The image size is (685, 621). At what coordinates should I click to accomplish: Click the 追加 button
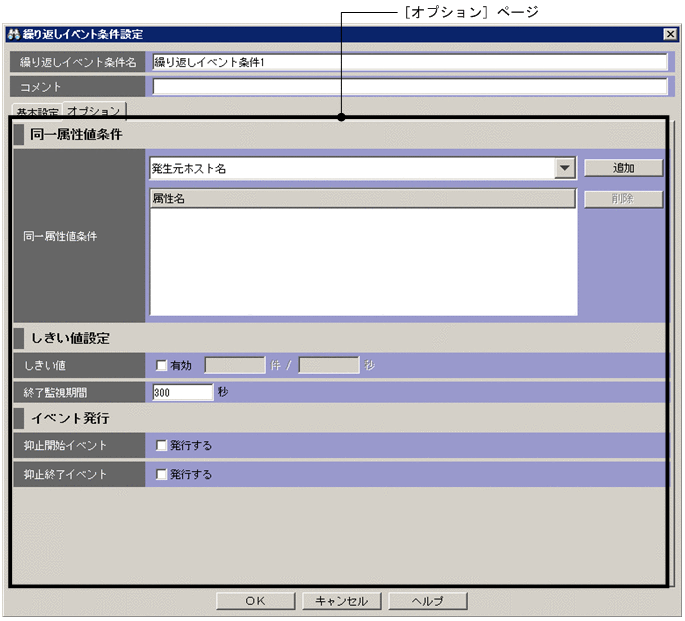tap(623, 168)
